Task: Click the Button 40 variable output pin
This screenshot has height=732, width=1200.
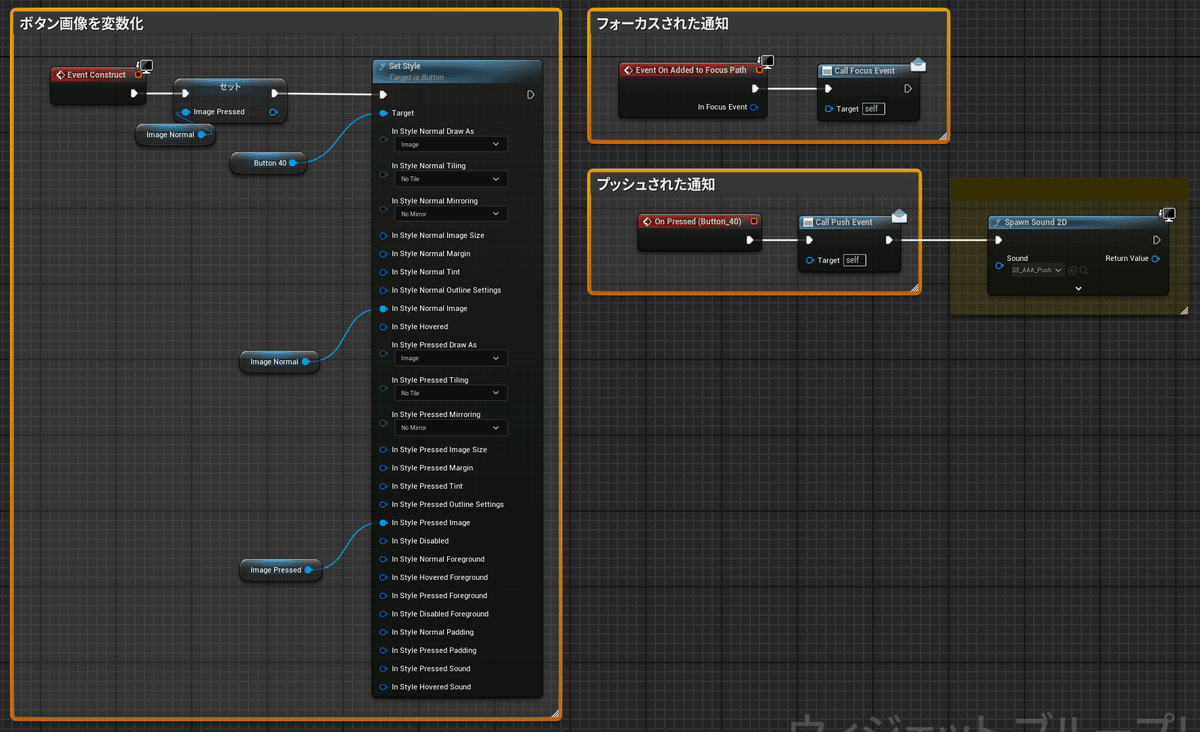Action: coord(294,163)
